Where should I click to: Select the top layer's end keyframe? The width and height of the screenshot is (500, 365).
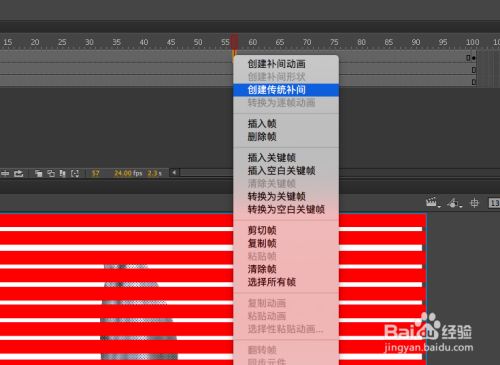coord(474,58)
